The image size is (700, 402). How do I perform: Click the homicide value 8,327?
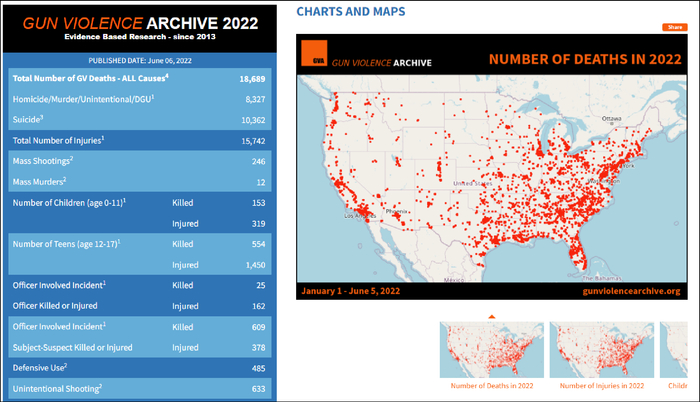pyautogui.click(x=255, y=99)
